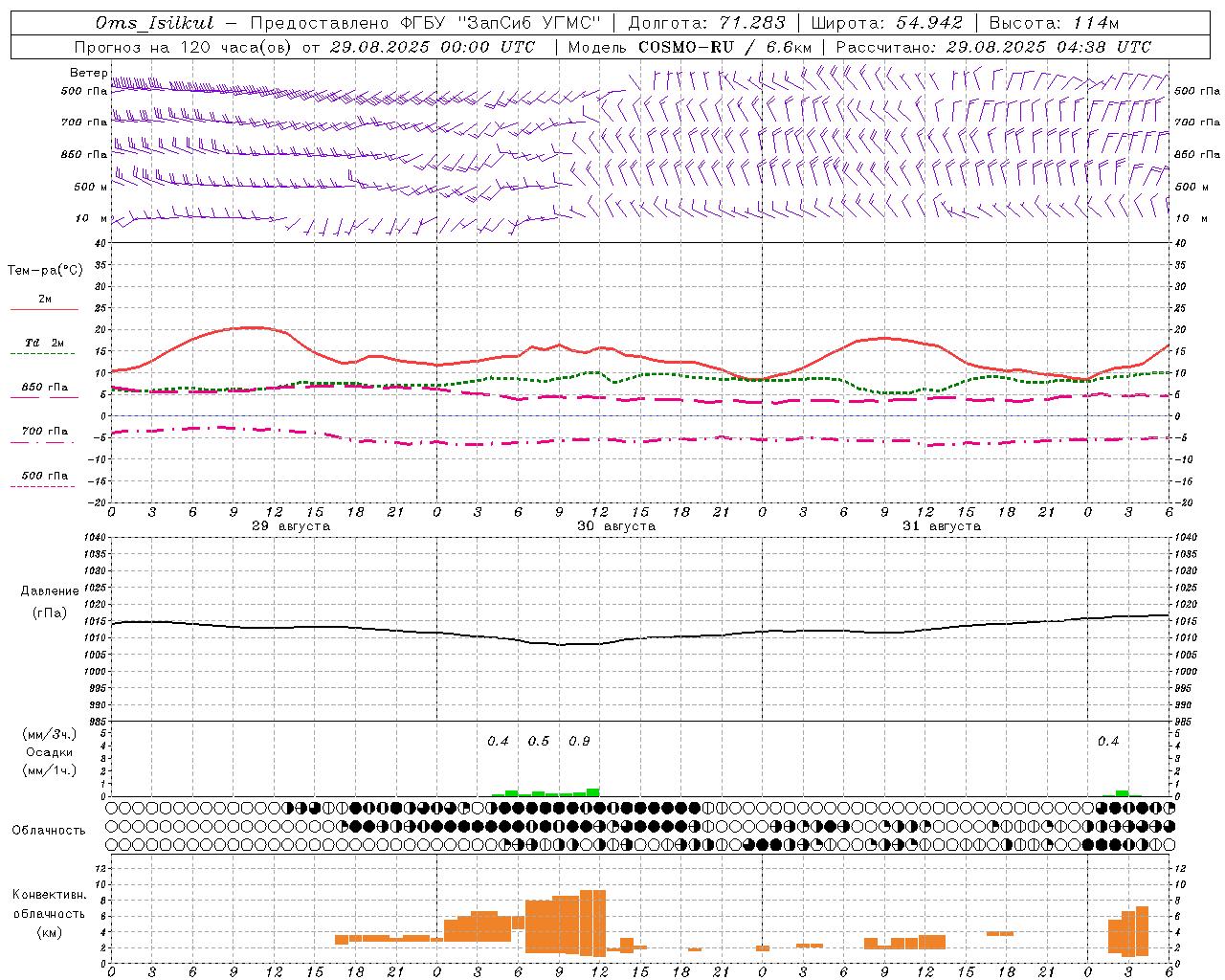The width and height of the screenshot is (1225, 980).
Task: Click the "Высота: 114м" header field
Action: (x=1053, y=23)
